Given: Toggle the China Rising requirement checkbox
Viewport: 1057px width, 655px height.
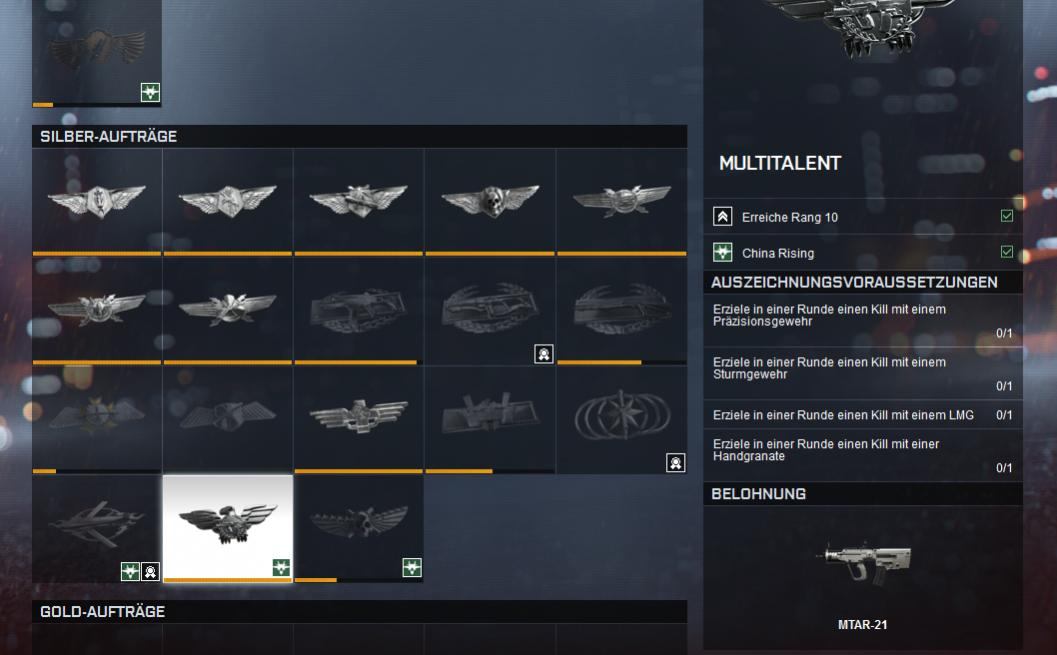Looking at the screenshot, I should [1006, 251].
